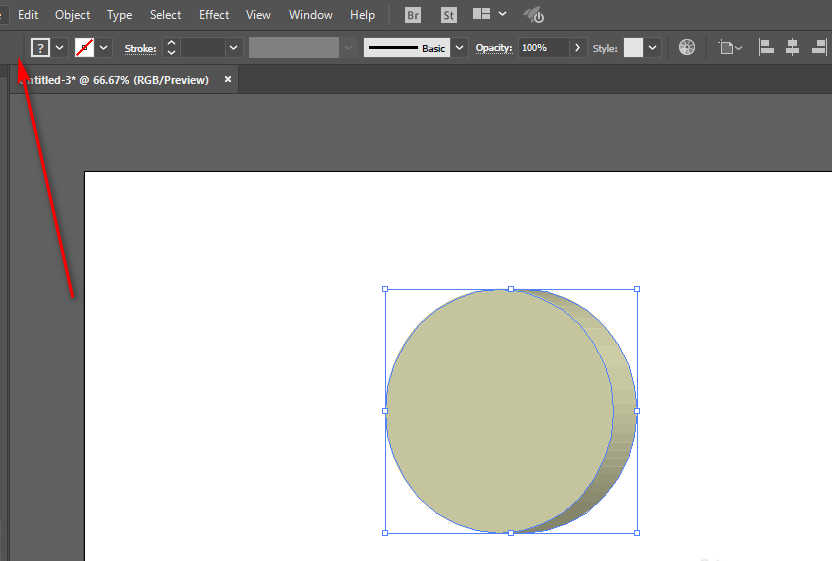This screenshot has height=561, width=832.
Task: Open the Recolor Artwork wheel icon
Action: pos(687,47)
